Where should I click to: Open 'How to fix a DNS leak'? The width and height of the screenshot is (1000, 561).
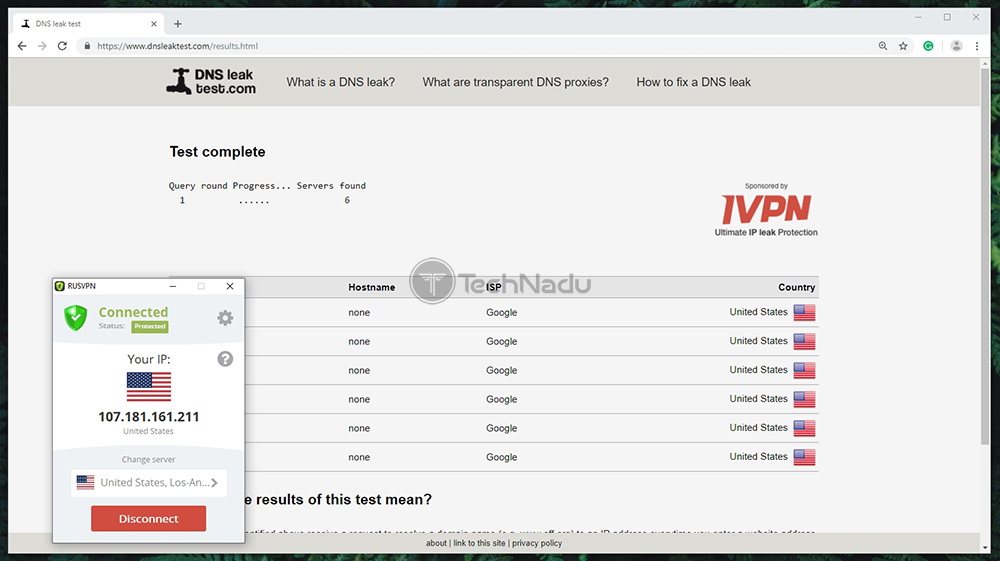coord(693,82)
